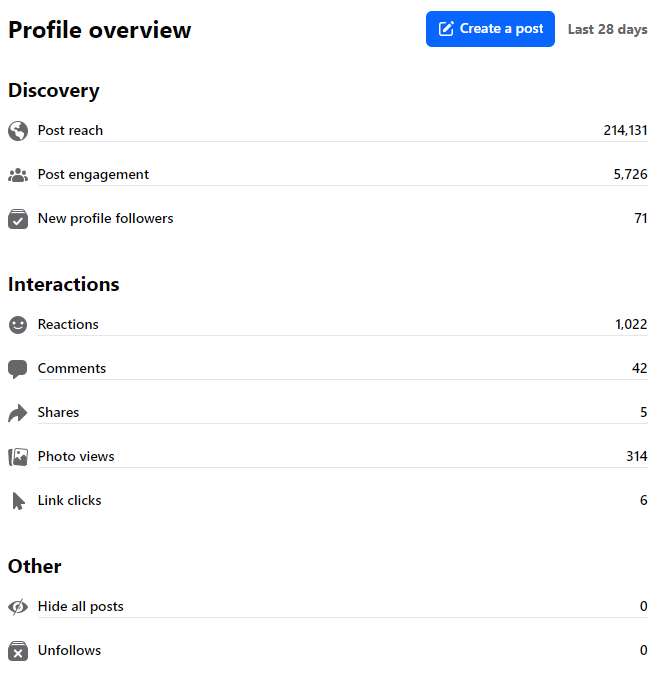Click the Discovery section heading
This screenshot has width=661, height=676.
(54, 91)
